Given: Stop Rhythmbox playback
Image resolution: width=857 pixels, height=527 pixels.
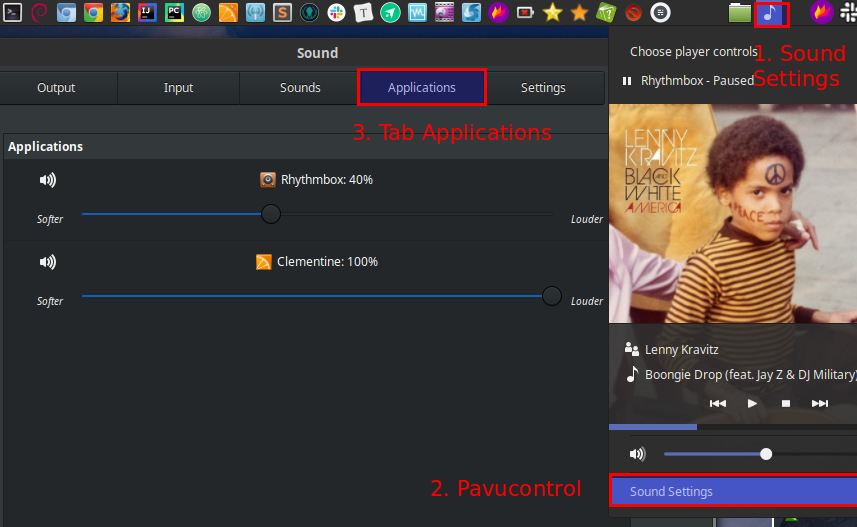Looking at the screenshot, I should (786, 403).
